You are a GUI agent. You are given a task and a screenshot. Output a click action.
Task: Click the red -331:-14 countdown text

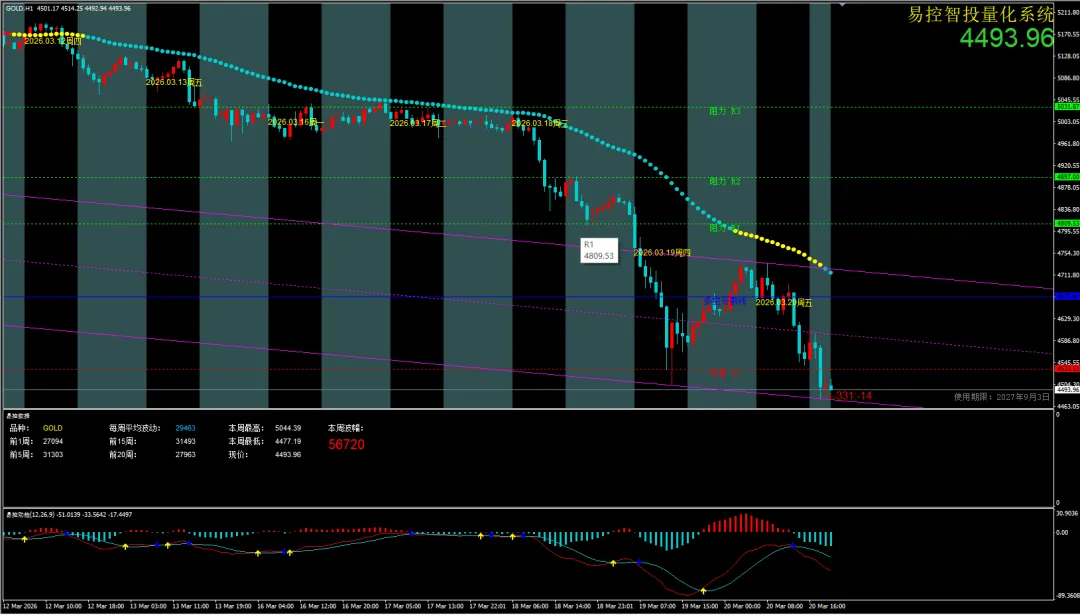click(x=850, y=396)
